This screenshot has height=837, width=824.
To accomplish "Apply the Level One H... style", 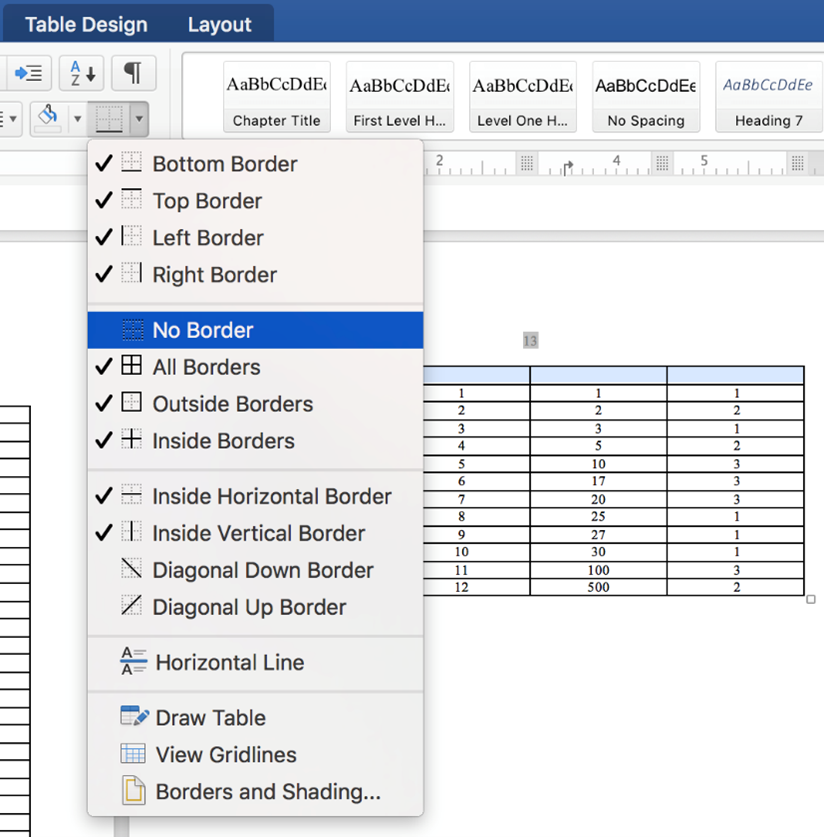I will click(x=522, y=97).
